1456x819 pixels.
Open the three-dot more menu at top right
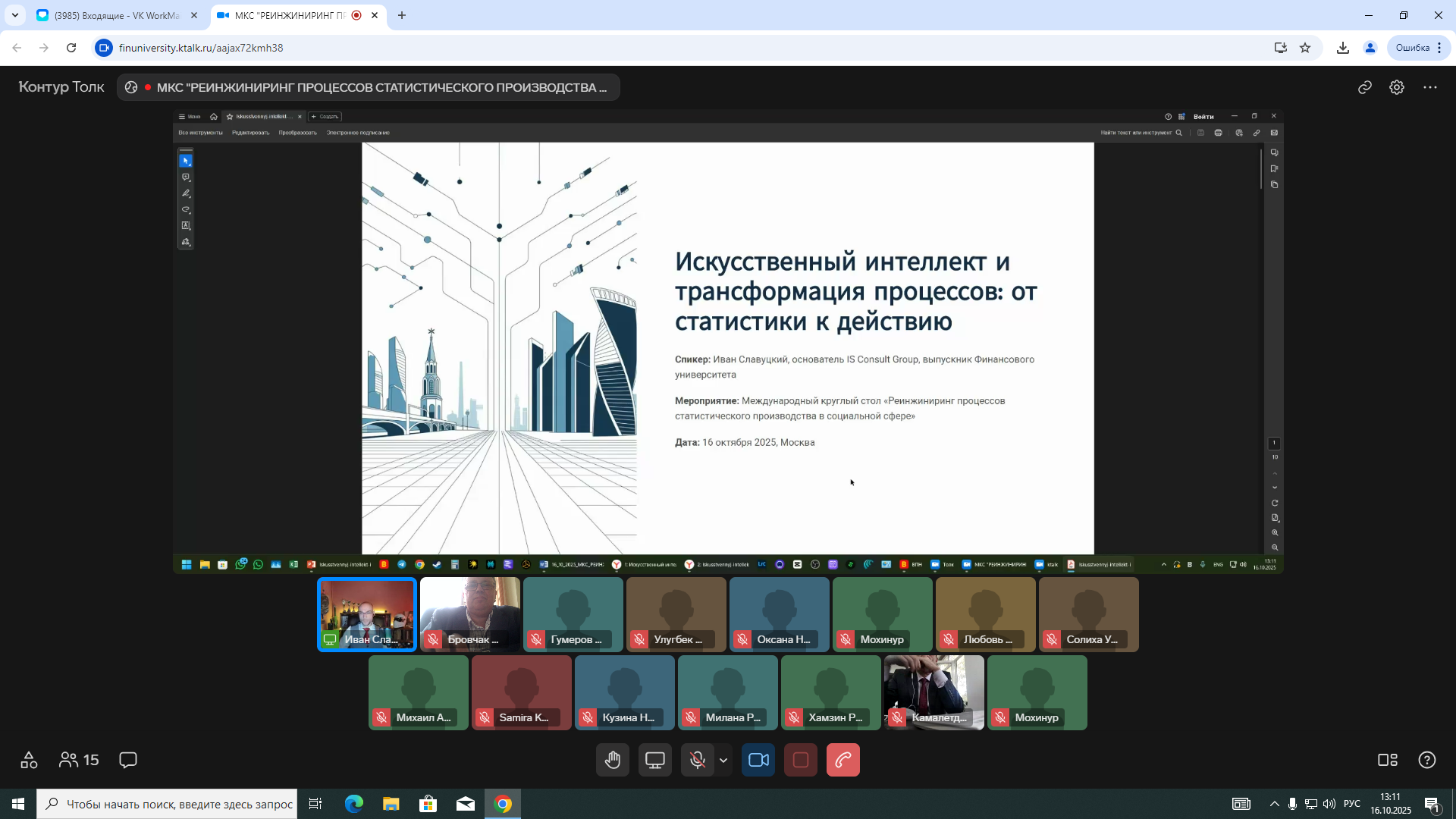pyautogui.click(x=1430, y=87)
